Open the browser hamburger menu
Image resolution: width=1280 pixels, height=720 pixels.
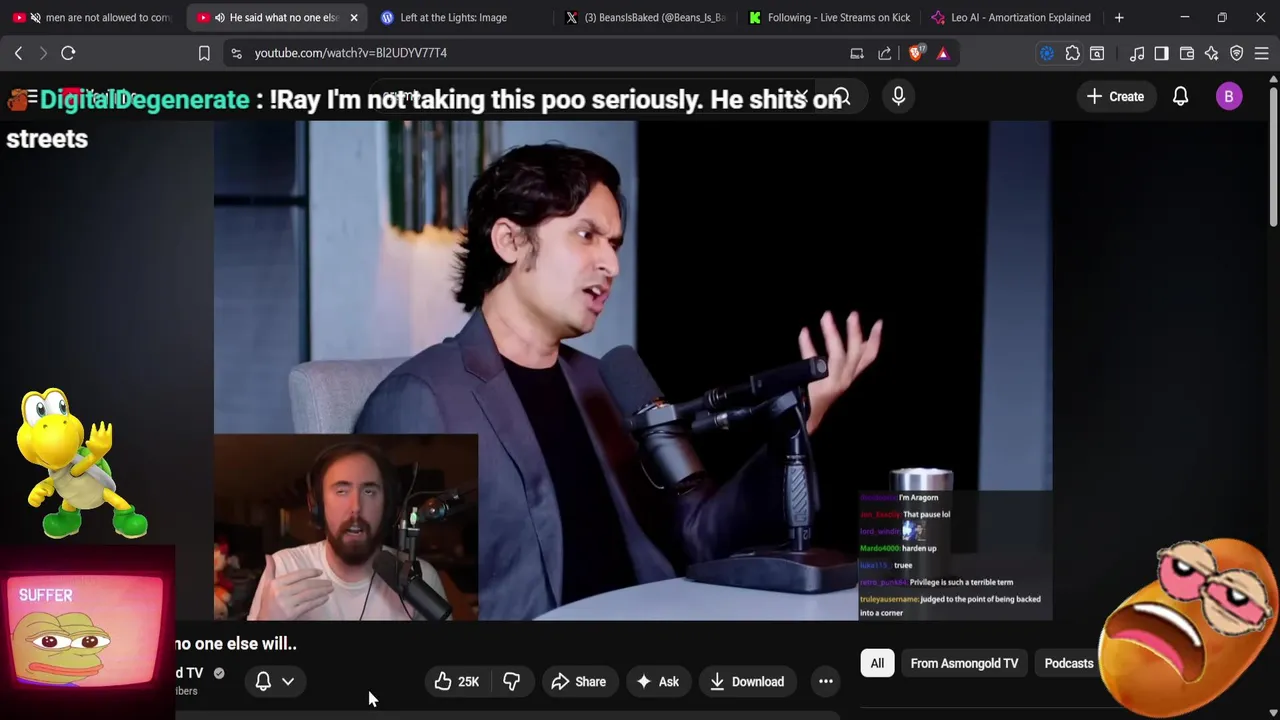tap(1261, 53)
